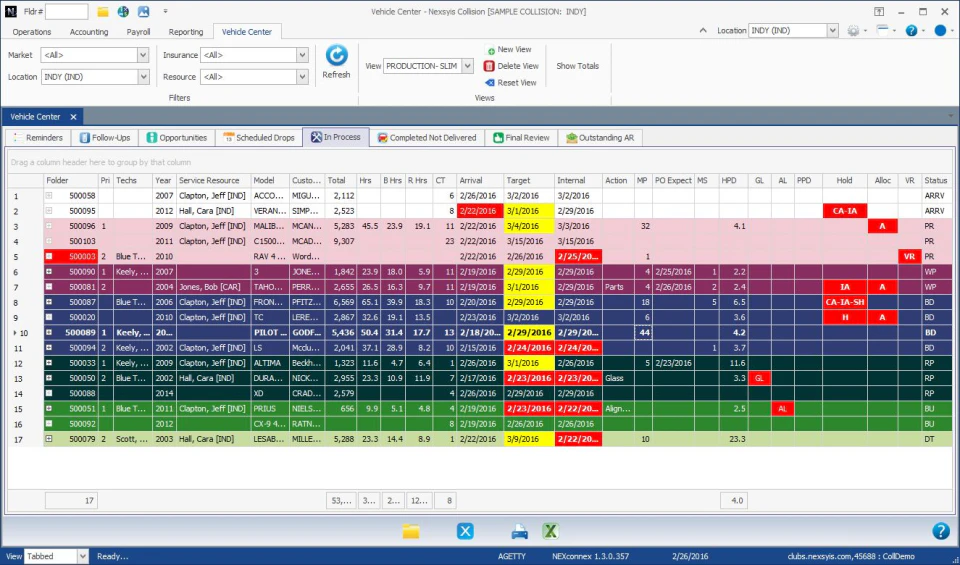Expand row for folder 500058
The width and height of the screenshot is (960, 565).
(49, 196)
